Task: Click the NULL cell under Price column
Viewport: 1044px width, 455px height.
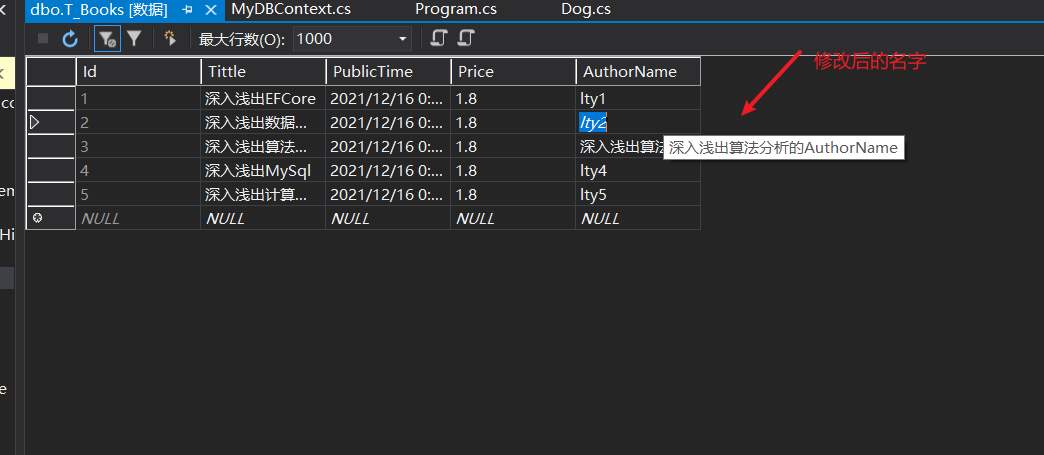Action: [x=513, y=219]
